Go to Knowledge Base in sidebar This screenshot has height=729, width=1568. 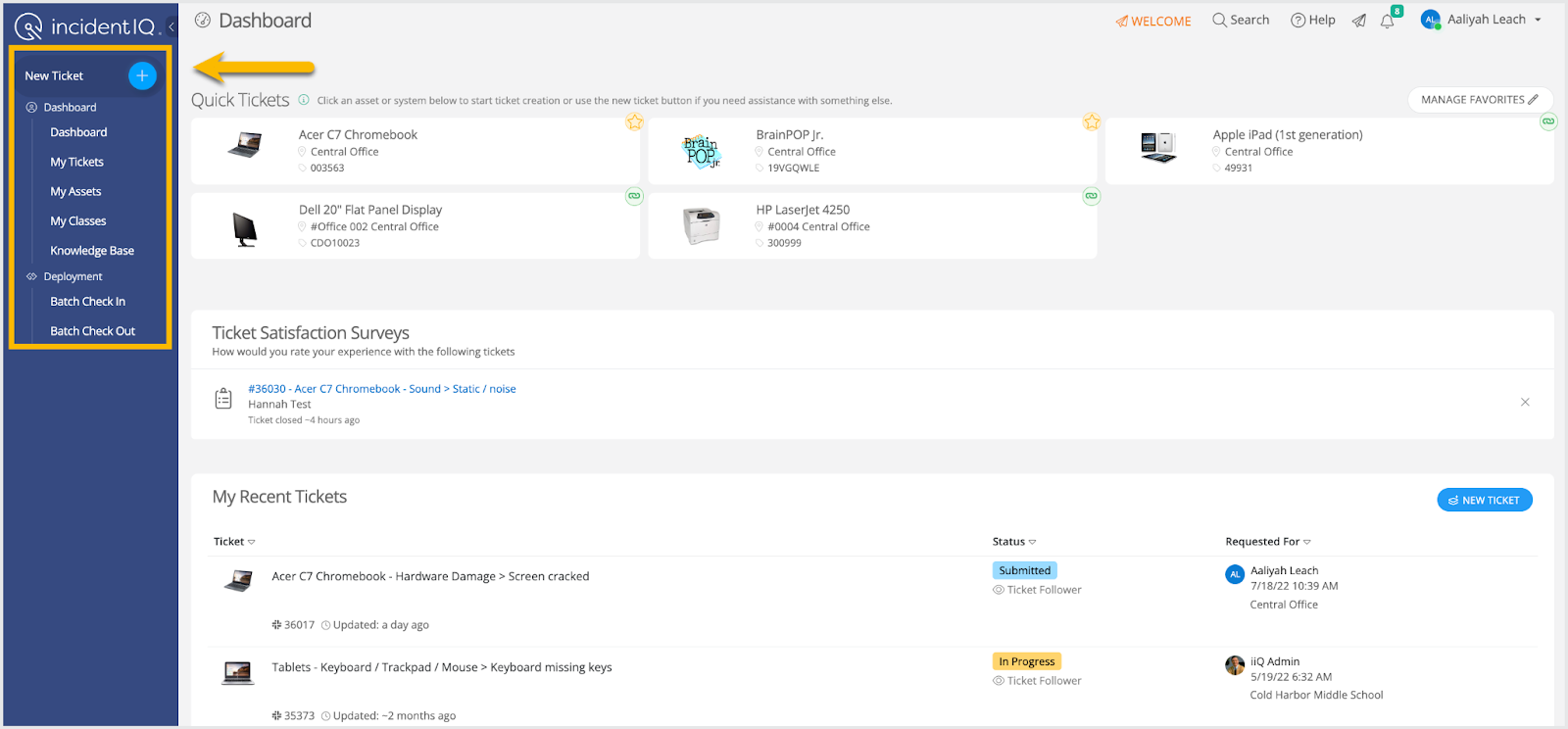pos(92,251)
